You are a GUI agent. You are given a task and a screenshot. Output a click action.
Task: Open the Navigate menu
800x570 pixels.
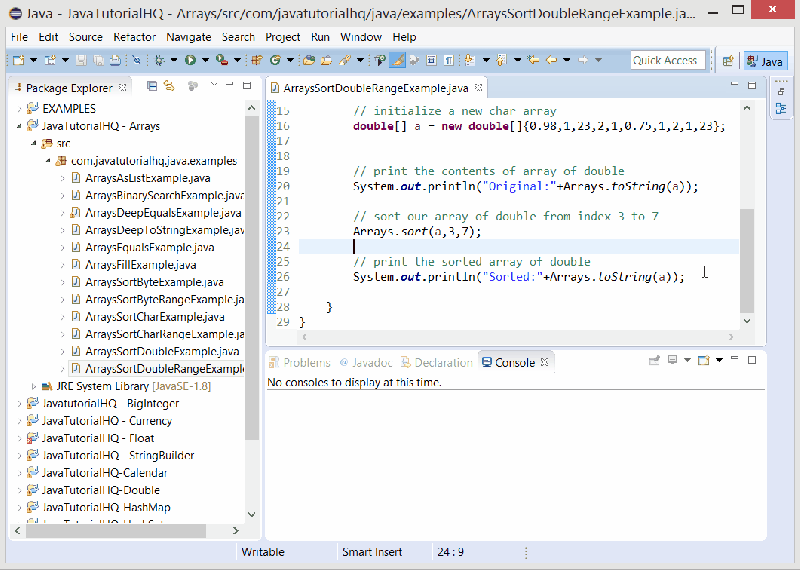click(189, 37)
